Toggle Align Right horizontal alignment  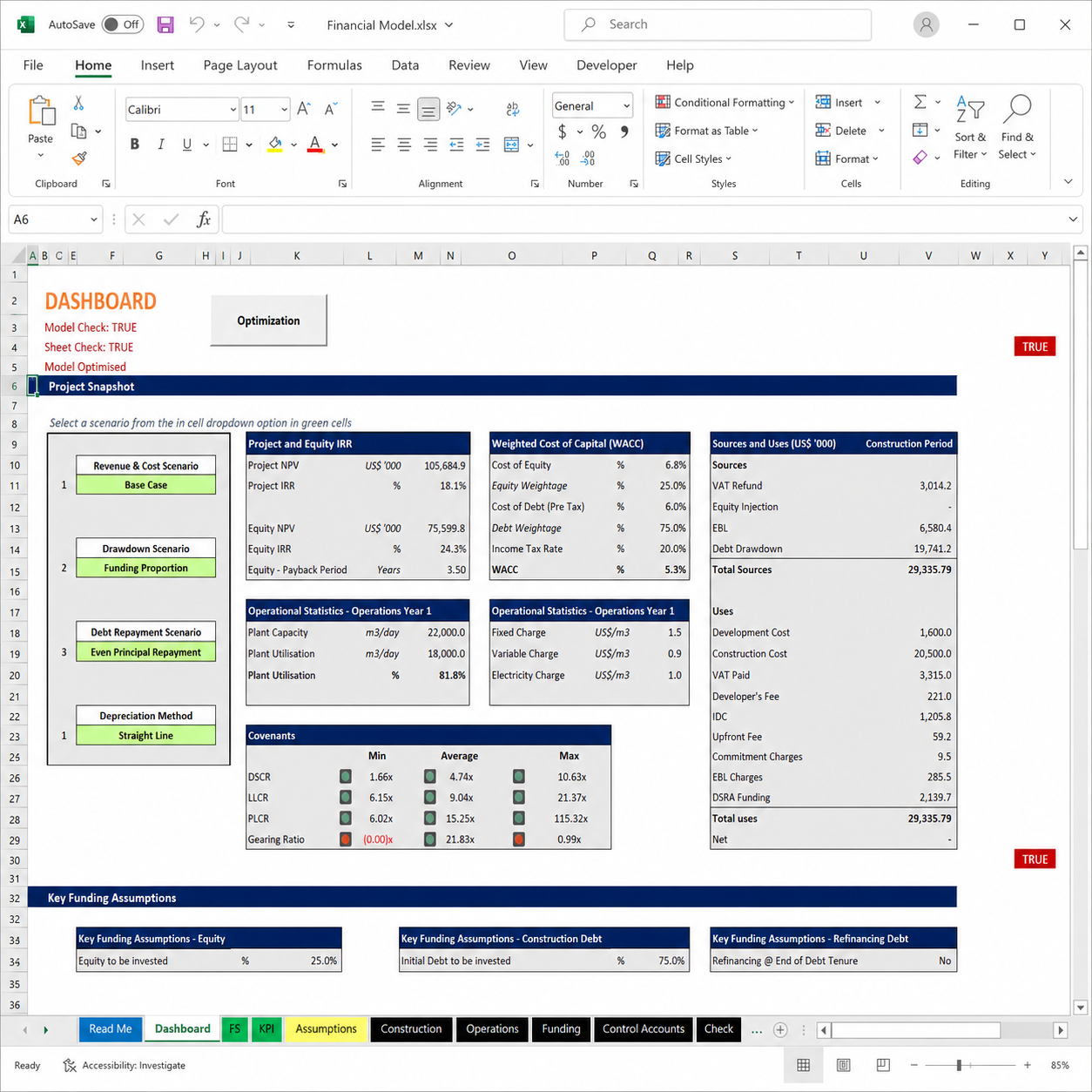tap(430, 145)
